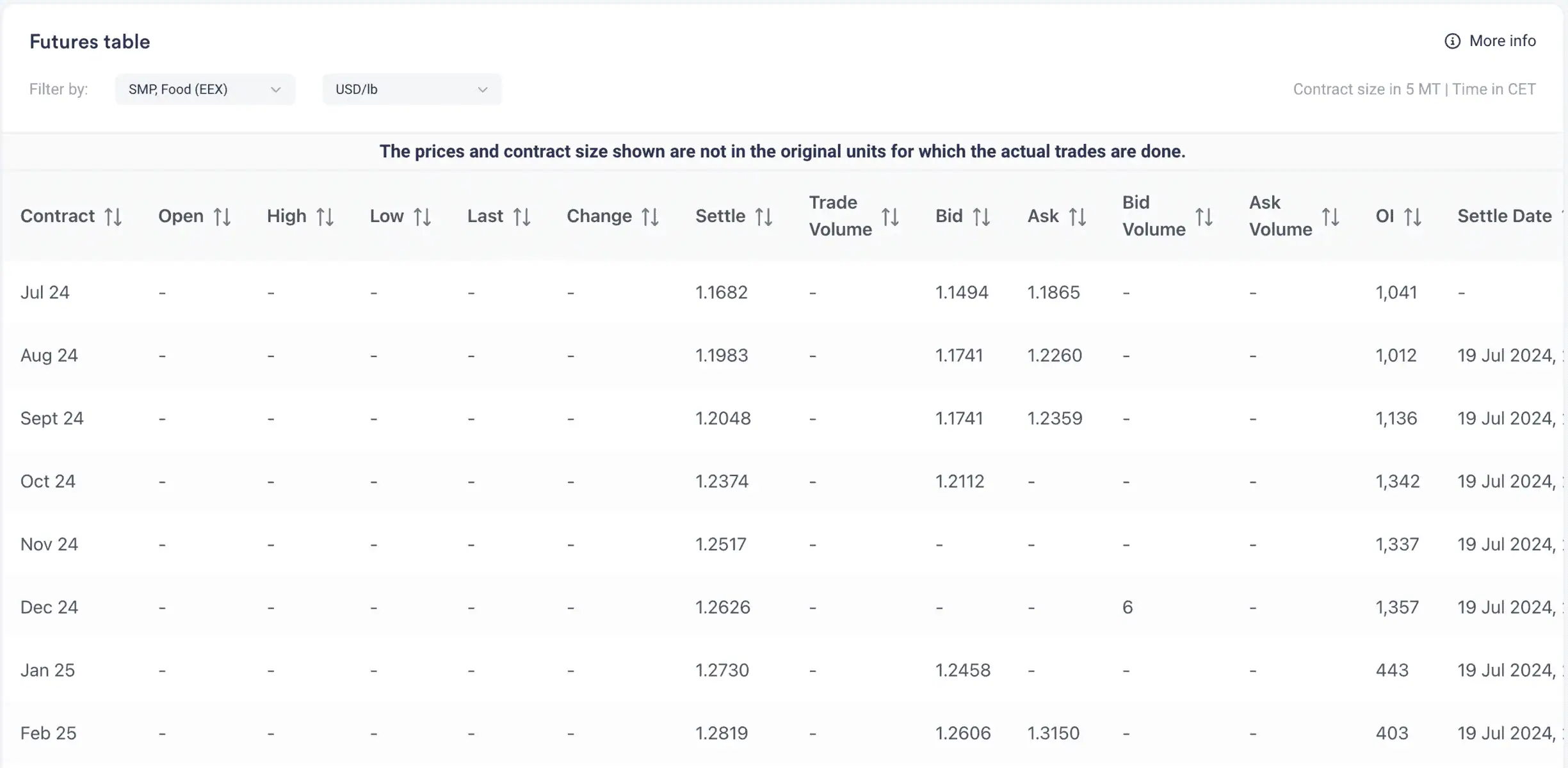
Task: Click Jul 24 bid value 1.1494
Action: click(962, 292)
